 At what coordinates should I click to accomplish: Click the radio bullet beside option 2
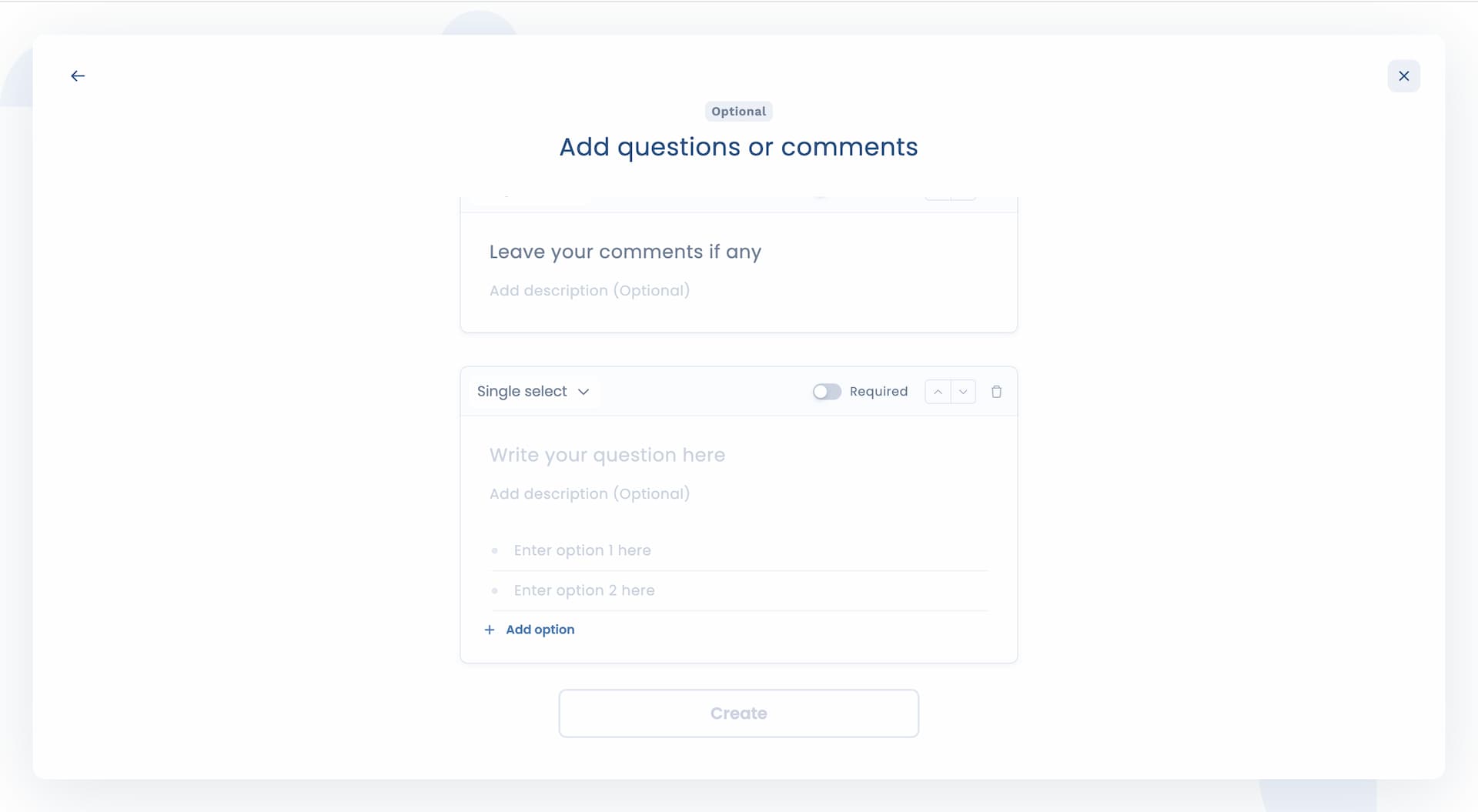[x=495, y=590]
